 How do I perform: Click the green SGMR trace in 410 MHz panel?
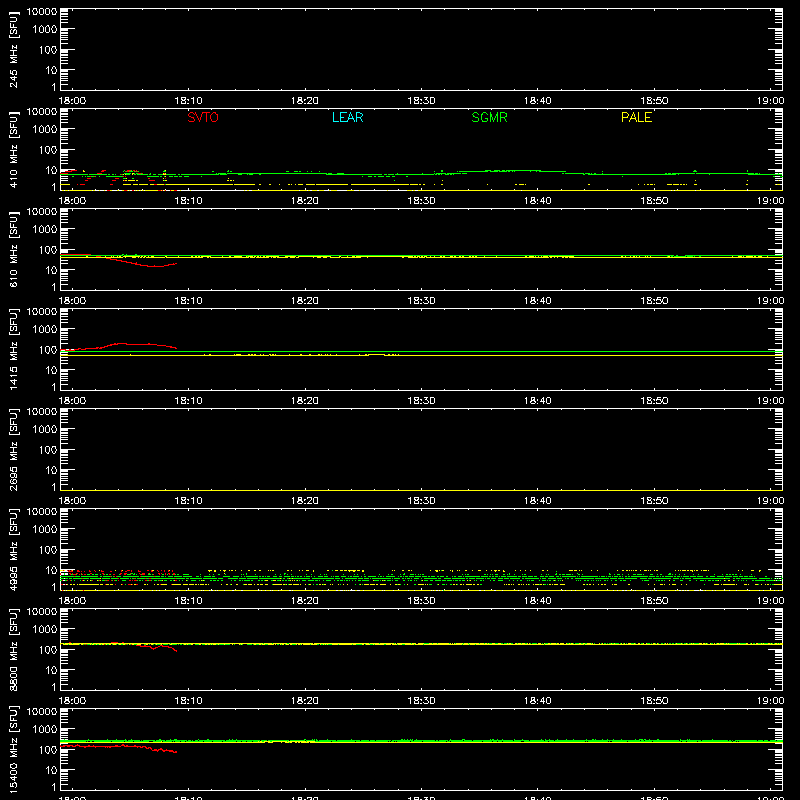pyautogui.click(x=421, y=173)
